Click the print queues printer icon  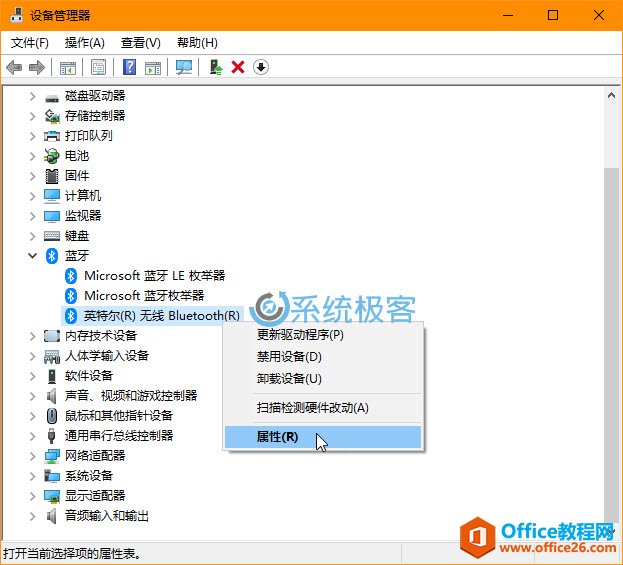click(52, 136)
